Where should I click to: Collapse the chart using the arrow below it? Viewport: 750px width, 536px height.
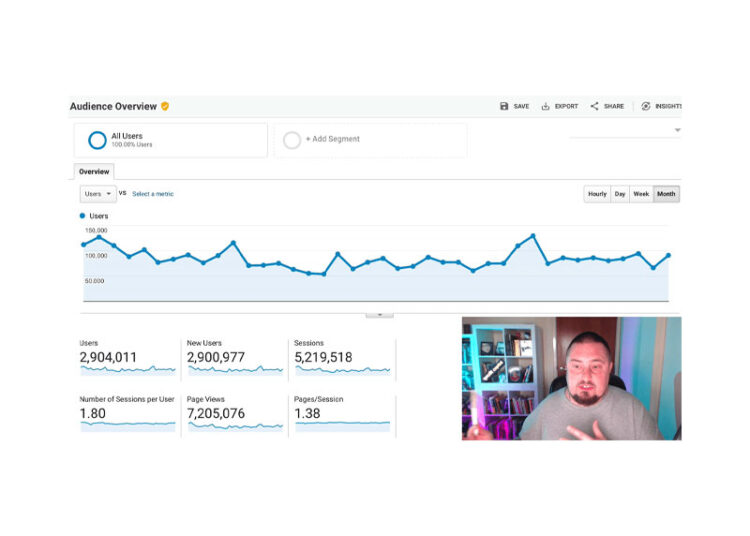tap(379, 314)
